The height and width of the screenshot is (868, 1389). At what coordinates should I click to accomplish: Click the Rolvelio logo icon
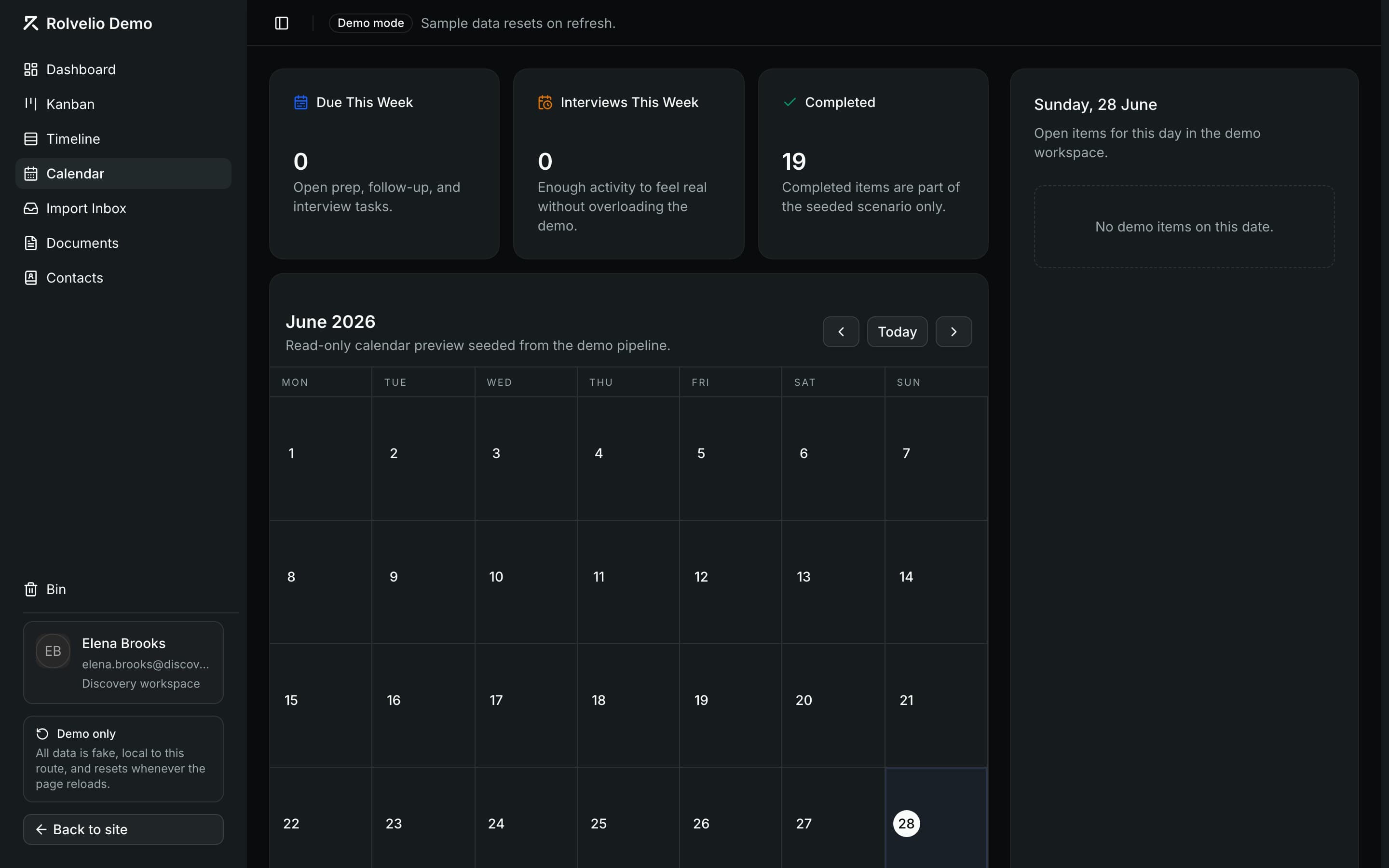[x=30, y=23]
